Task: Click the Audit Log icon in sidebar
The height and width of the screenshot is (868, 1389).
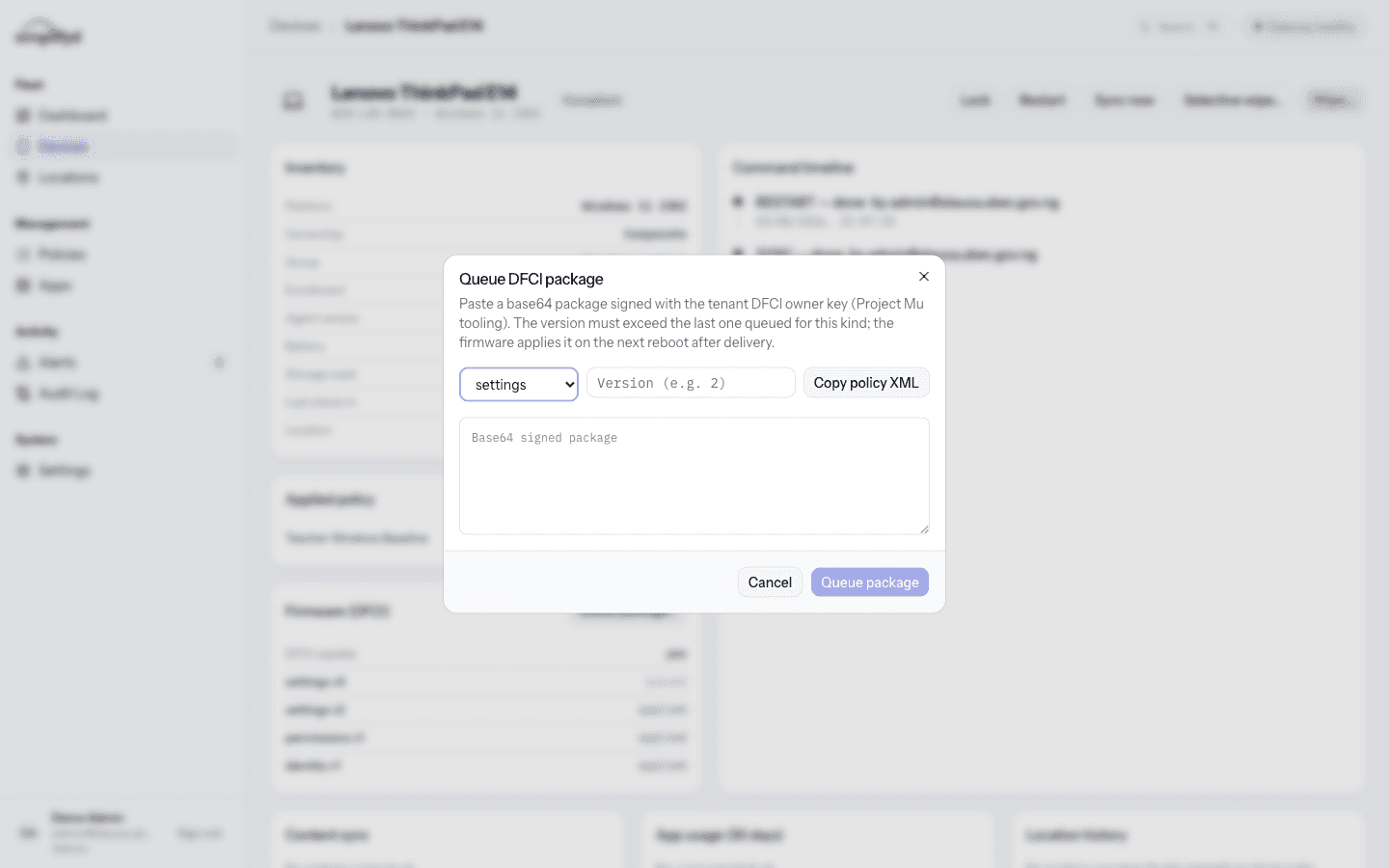Action: coord(23,393)
